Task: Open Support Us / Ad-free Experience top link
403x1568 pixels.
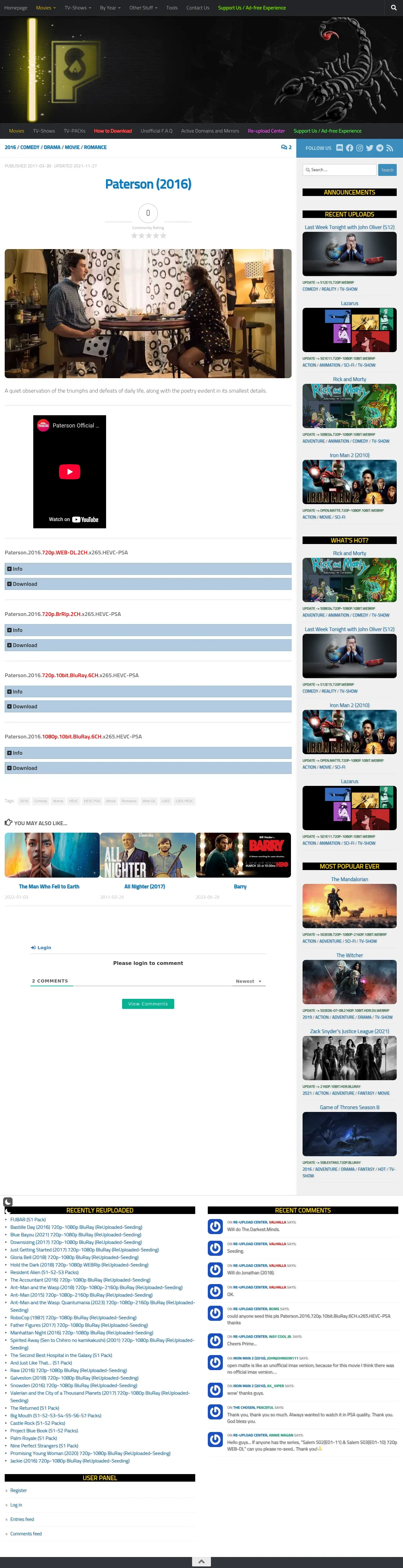Action: [252, 8]
